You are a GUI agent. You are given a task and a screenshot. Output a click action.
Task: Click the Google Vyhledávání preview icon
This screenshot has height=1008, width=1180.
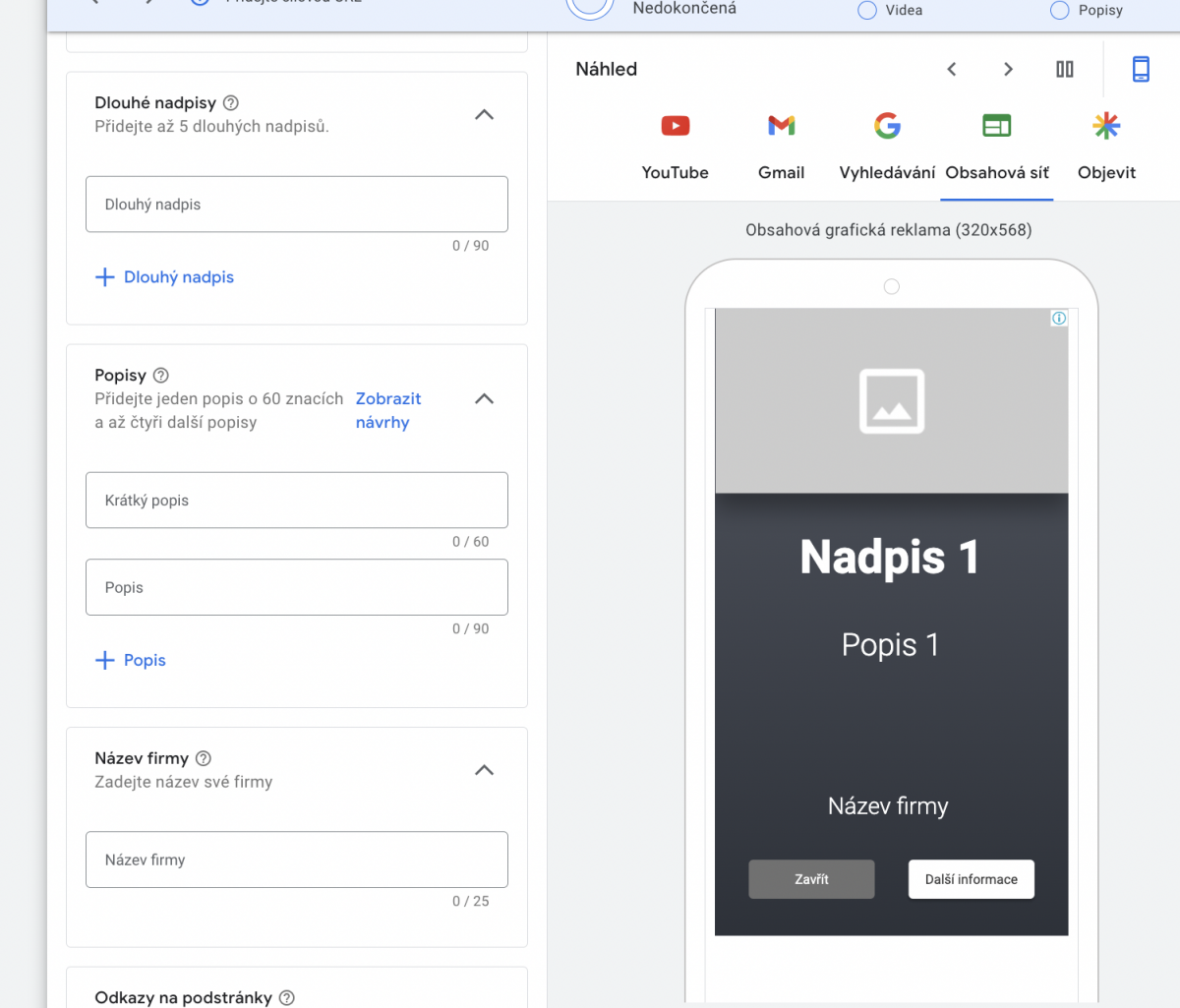pos(887,126)
